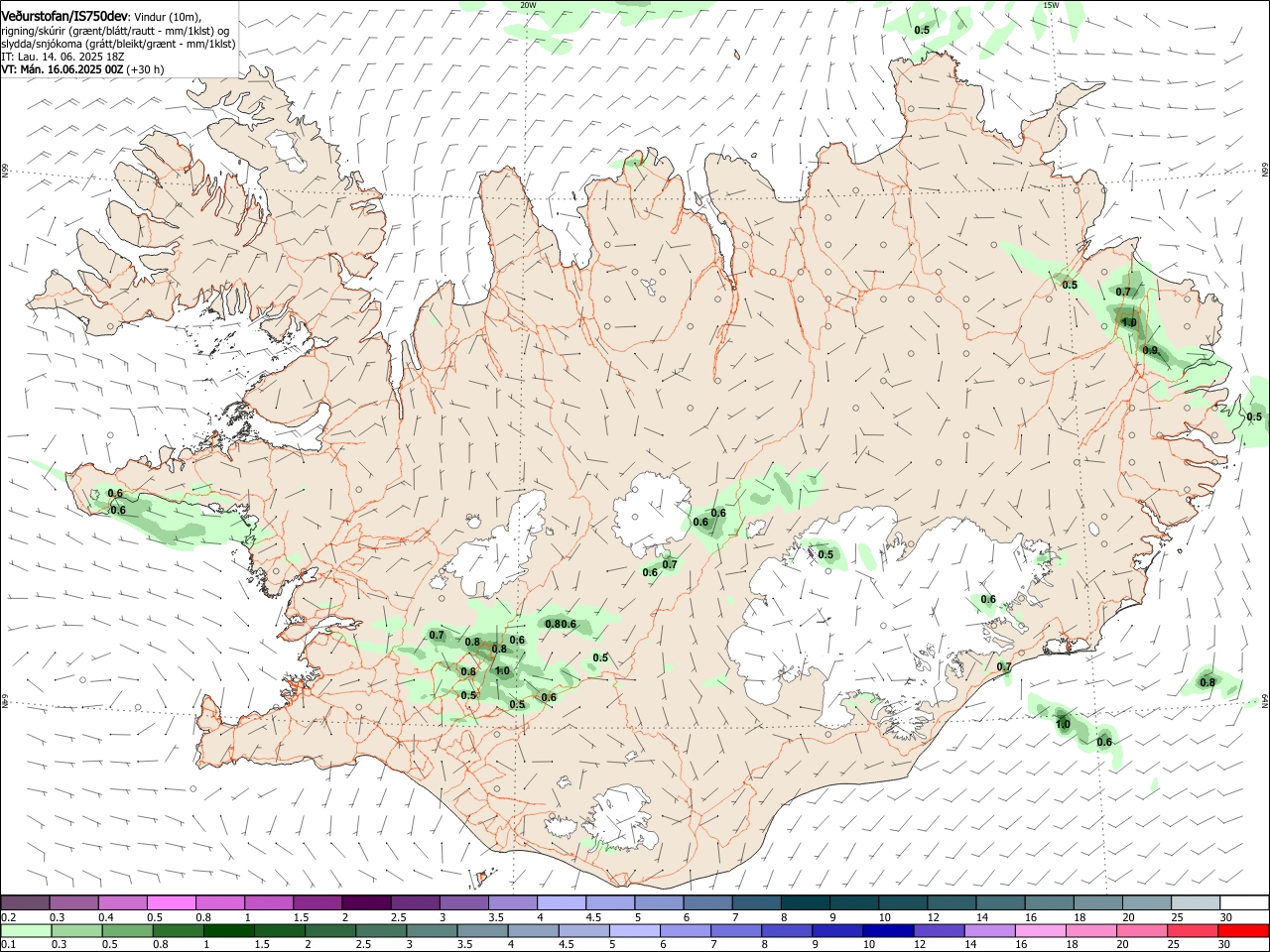Image resolution: width=1270 pixels, height=952 pixels.
Task: Pick the darkest green 1 rain swatch
Action: [x=227, y=930]
